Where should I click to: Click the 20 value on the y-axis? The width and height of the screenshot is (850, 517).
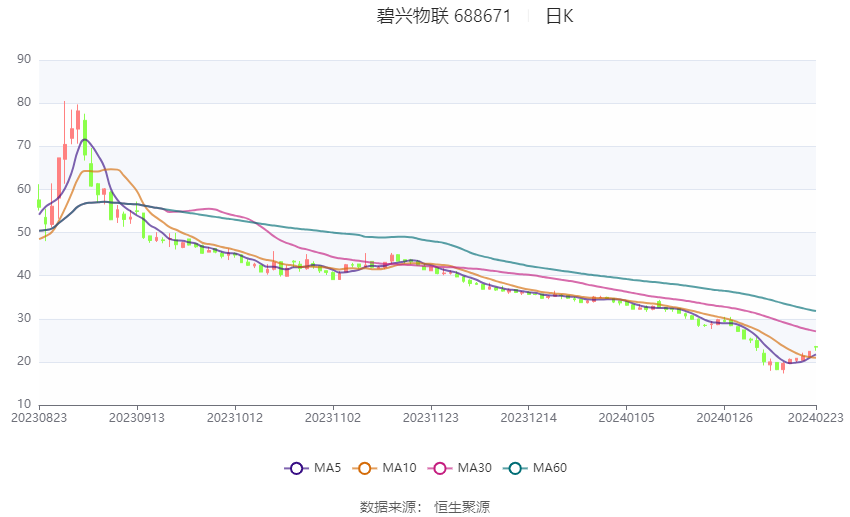coord(24,361)
